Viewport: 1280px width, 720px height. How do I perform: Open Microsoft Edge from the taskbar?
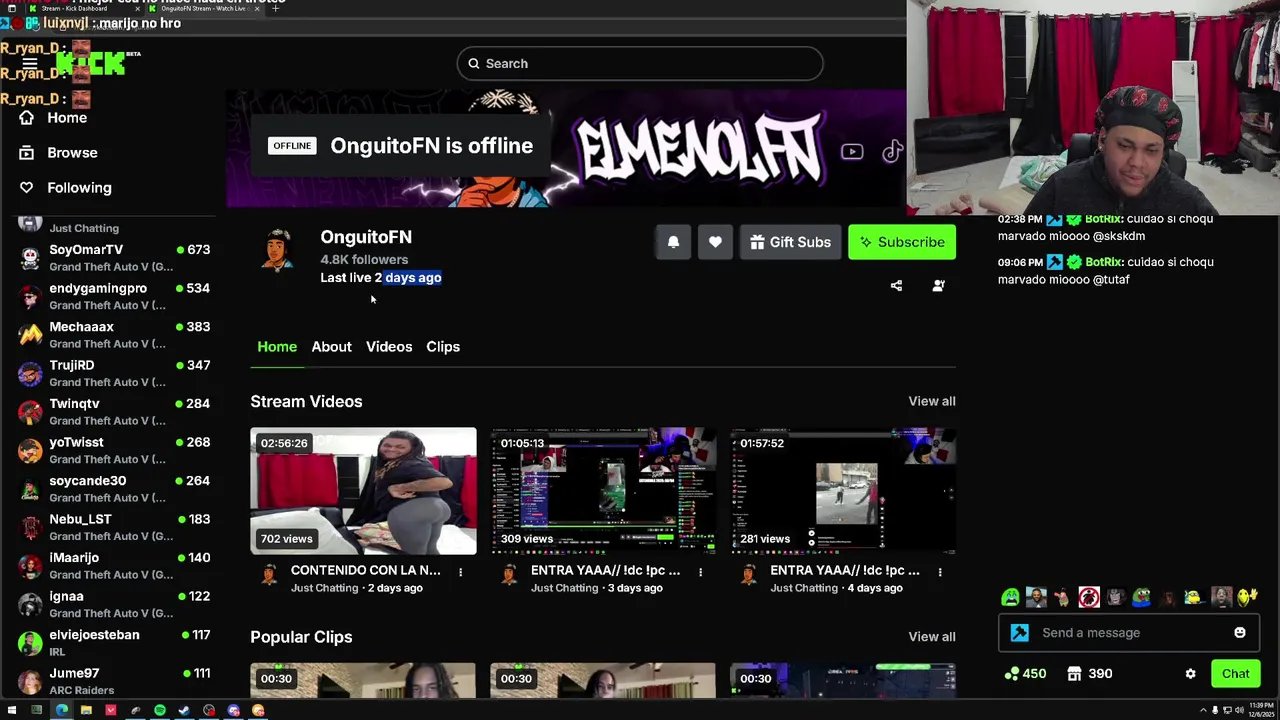tap(62, 710)
